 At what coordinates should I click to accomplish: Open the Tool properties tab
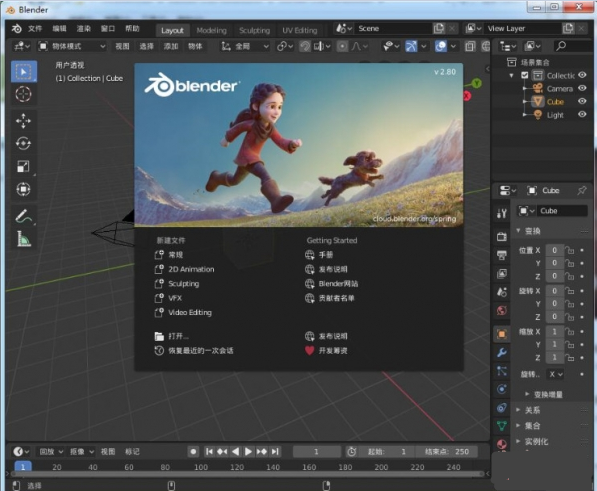tap(502, 213)
